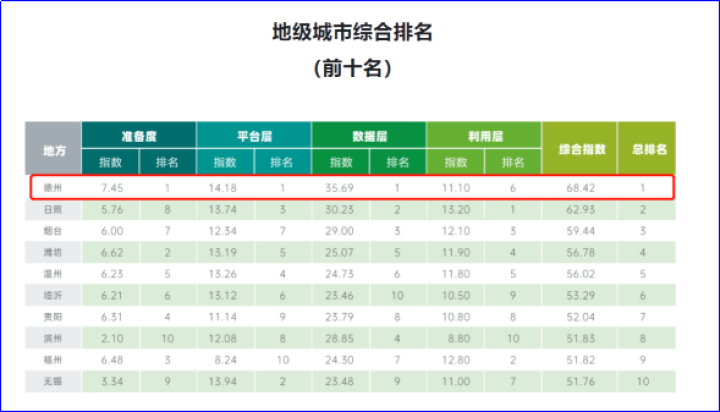The image size is (720, 412).
Task: Click the title 地级城市综合排名
Action: point(352,33)
